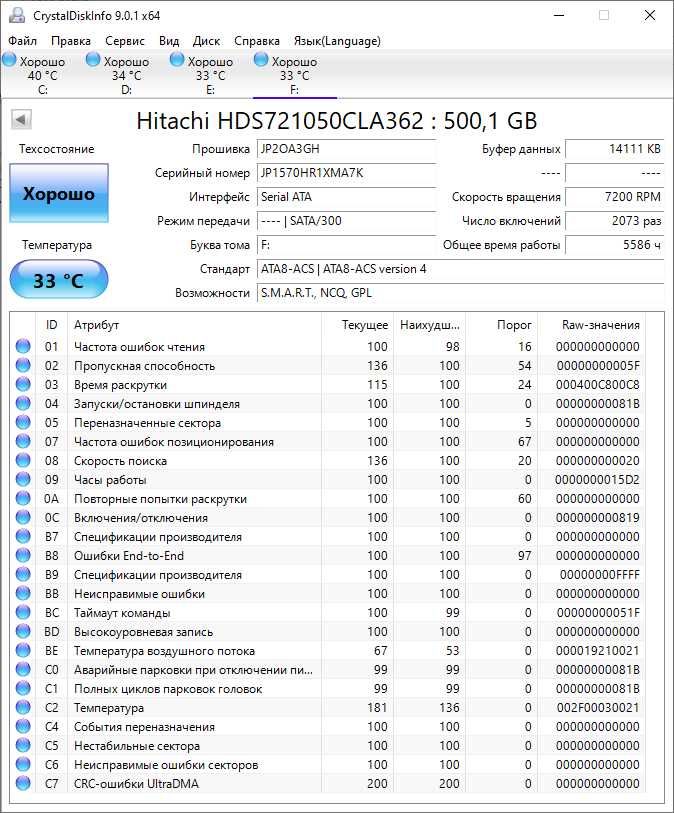Click the Интерфейс field Serial ATA
Viewport: 674px width, 813px height.
346,197
